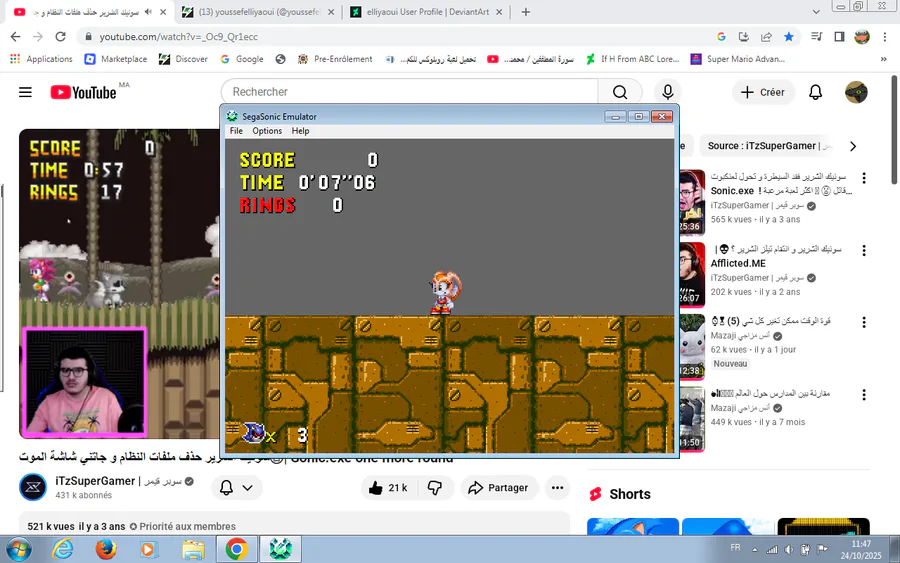Viewport: 900px width, 563px height.
Task: Open options menu for 62 k vues video
Action: point(864,323)
